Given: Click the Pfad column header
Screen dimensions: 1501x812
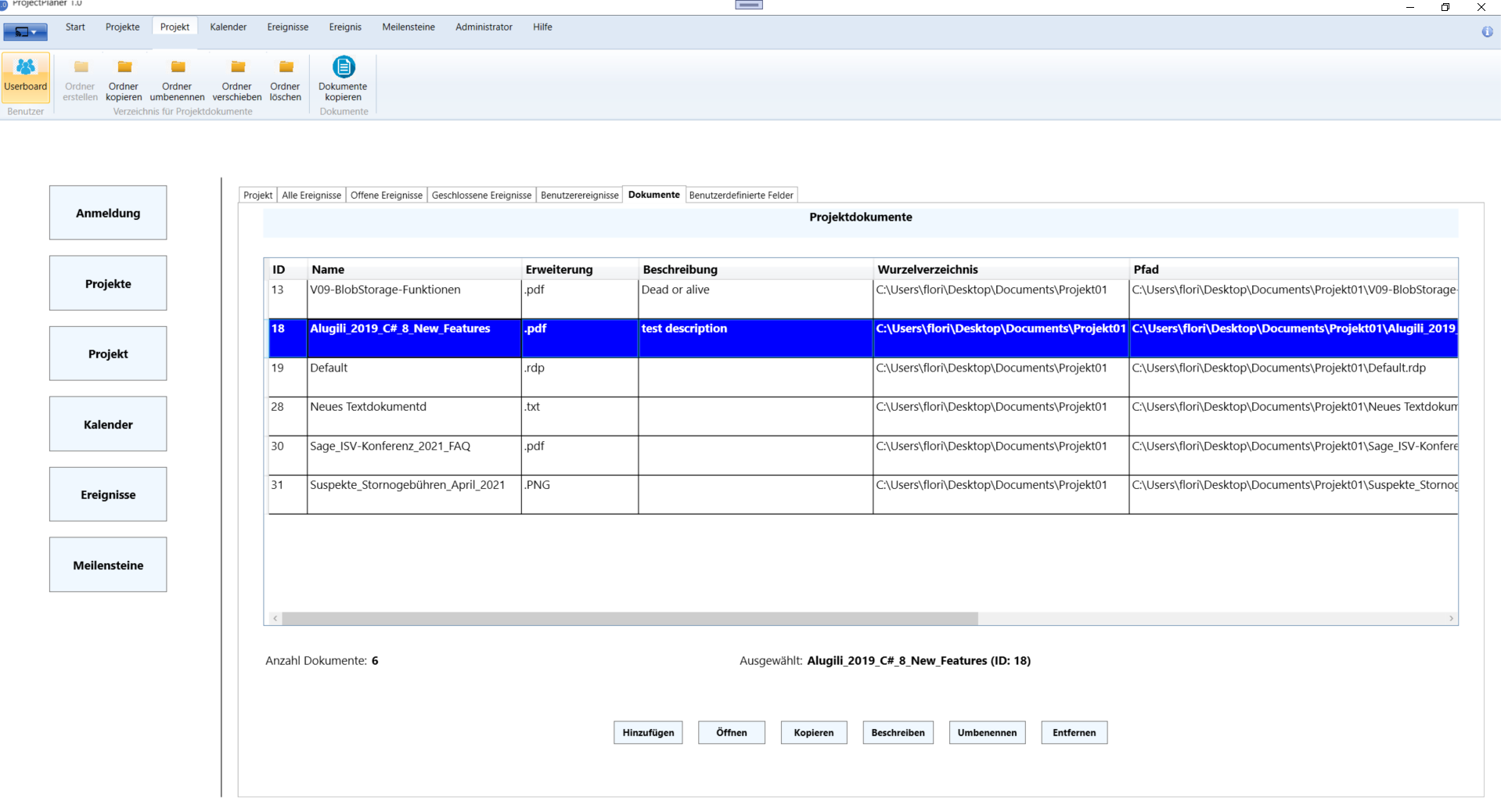Looking at the screenshot, I should pyautogui.click(x=1294, y=269).
